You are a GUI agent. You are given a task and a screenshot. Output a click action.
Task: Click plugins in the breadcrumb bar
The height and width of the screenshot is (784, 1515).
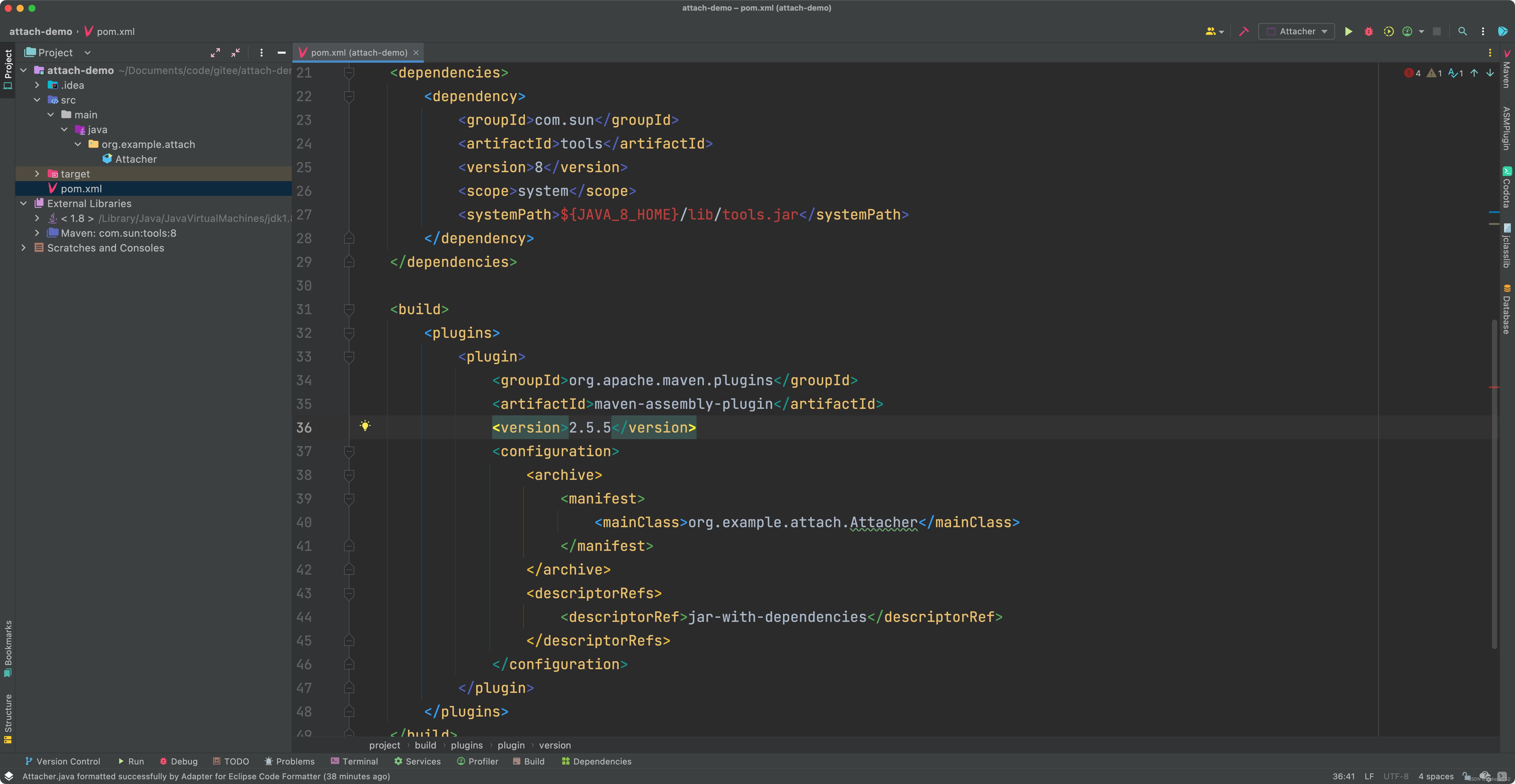coord(466,745)
